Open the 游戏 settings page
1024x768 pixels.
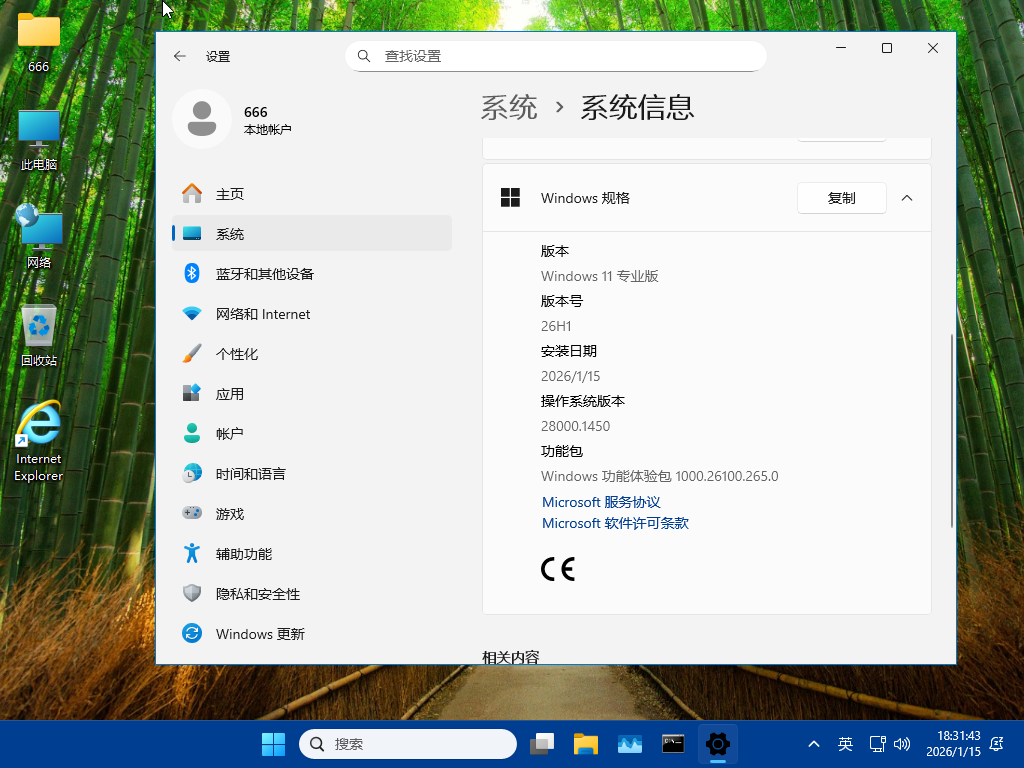230,514
